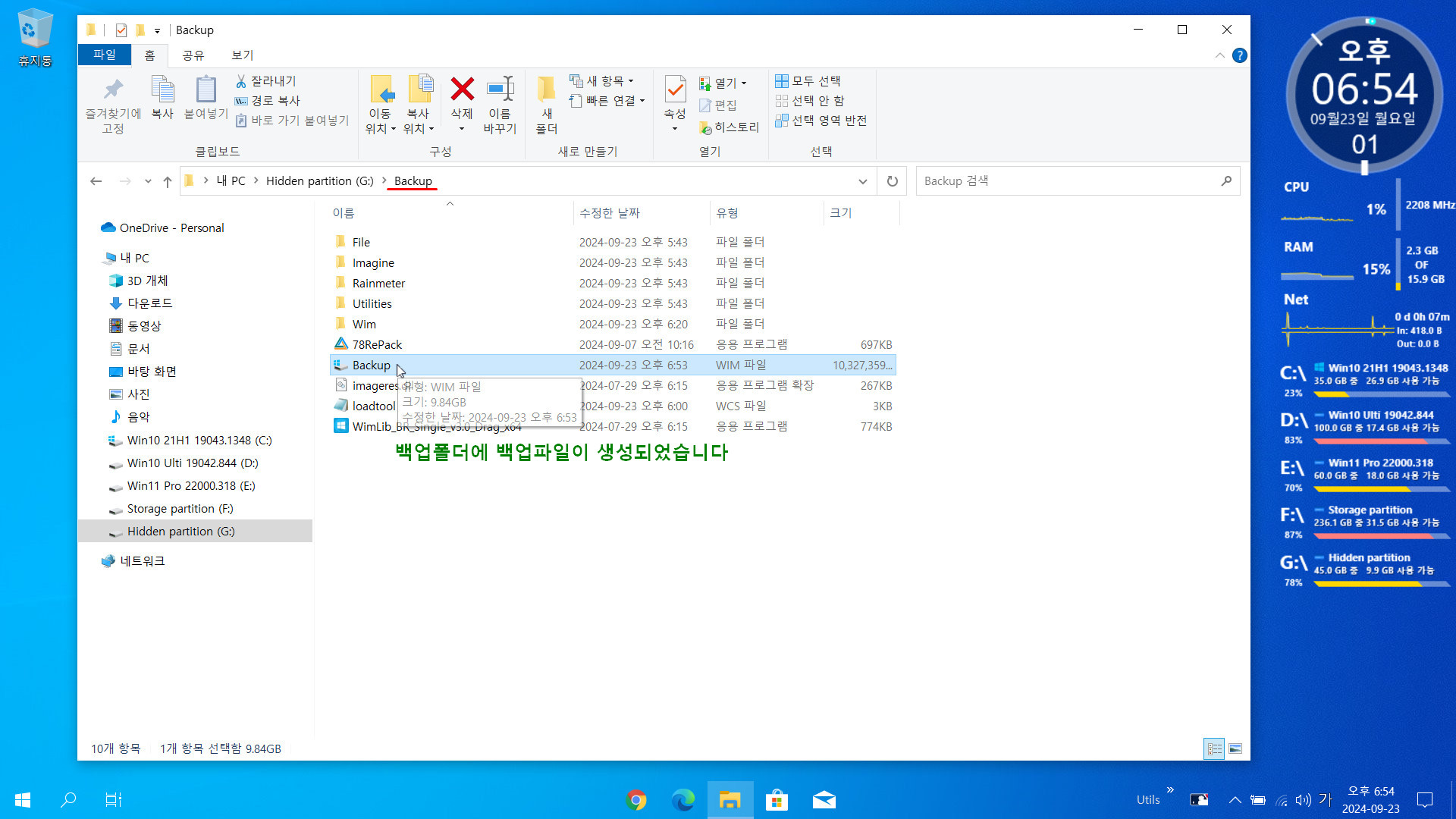Select the Home ribbon tab
Screen dimensions: 1456x819
point(149,55)
